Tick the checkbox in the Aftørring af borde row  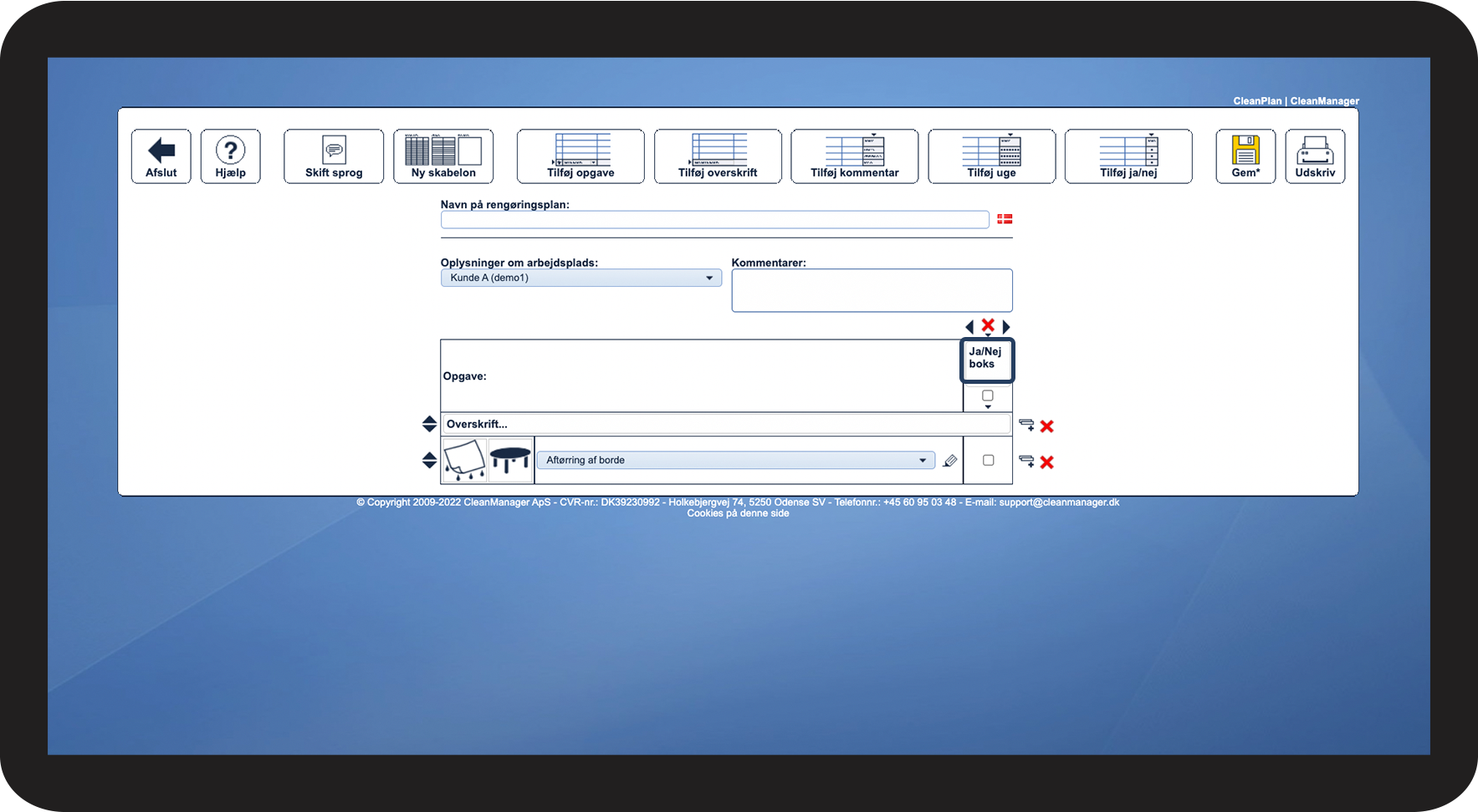[988, 459]
